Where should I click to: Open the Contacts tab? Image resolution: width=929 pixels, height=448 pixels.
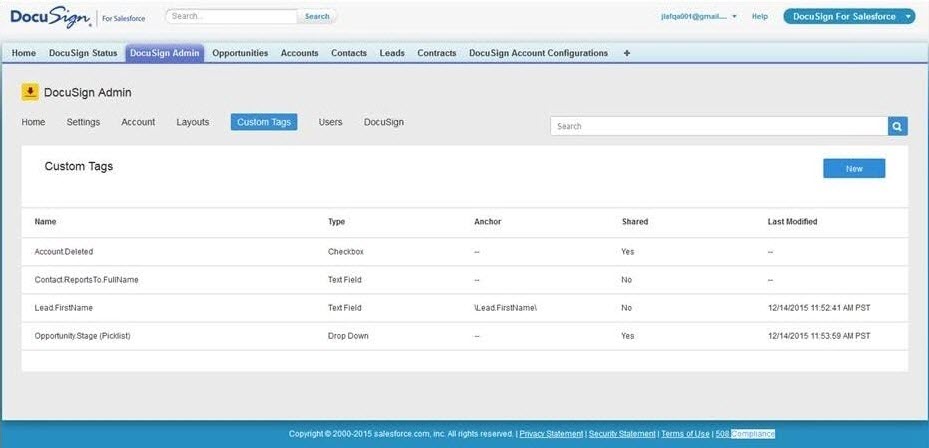tap(349, 53)
